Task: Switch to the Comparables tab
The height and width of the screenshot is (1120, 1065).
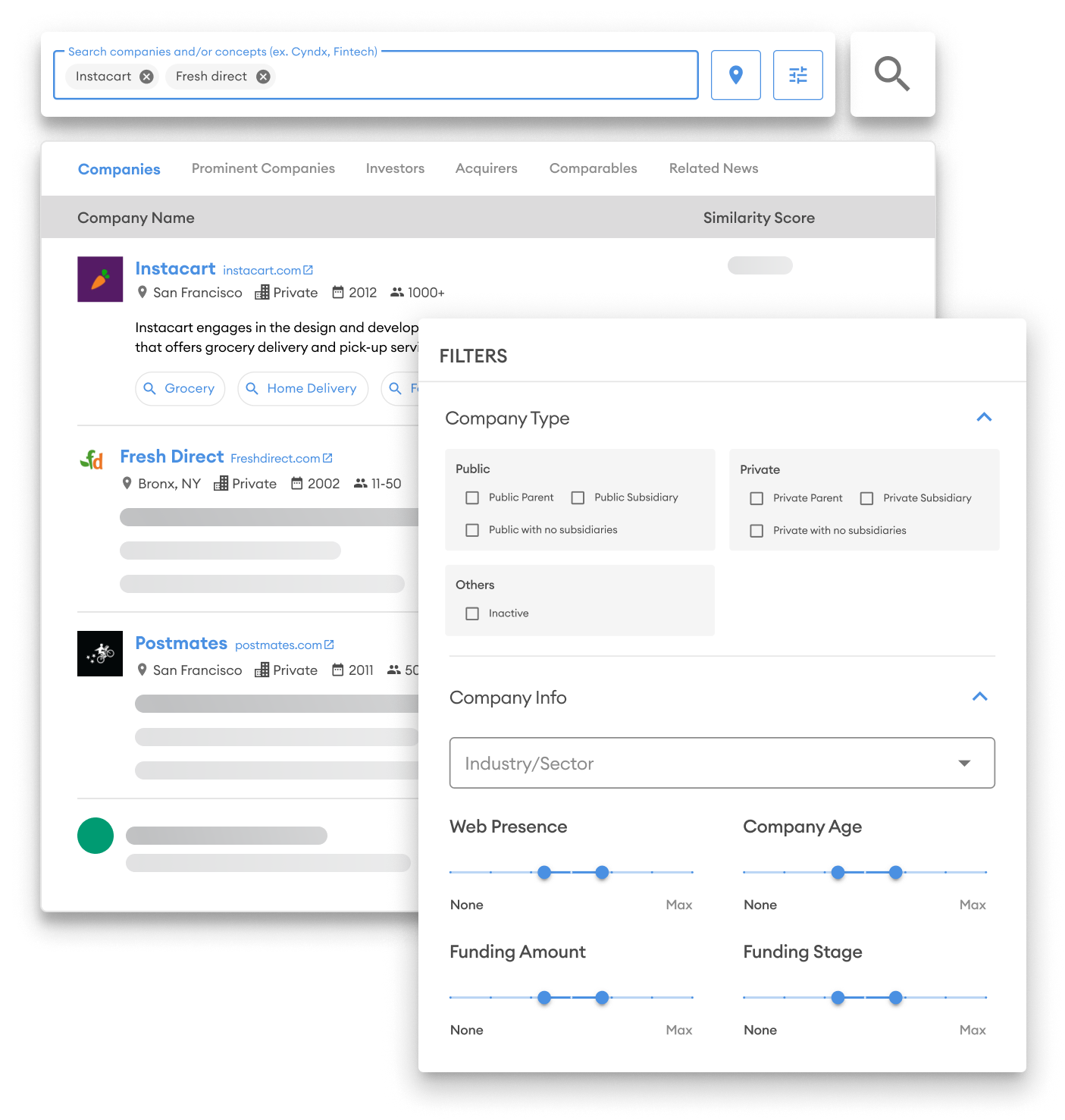Action: click(x=594, y=168)
